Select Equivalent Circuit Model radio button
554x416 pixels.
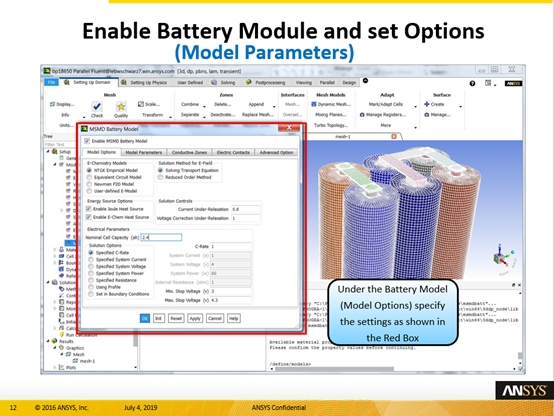89,177
